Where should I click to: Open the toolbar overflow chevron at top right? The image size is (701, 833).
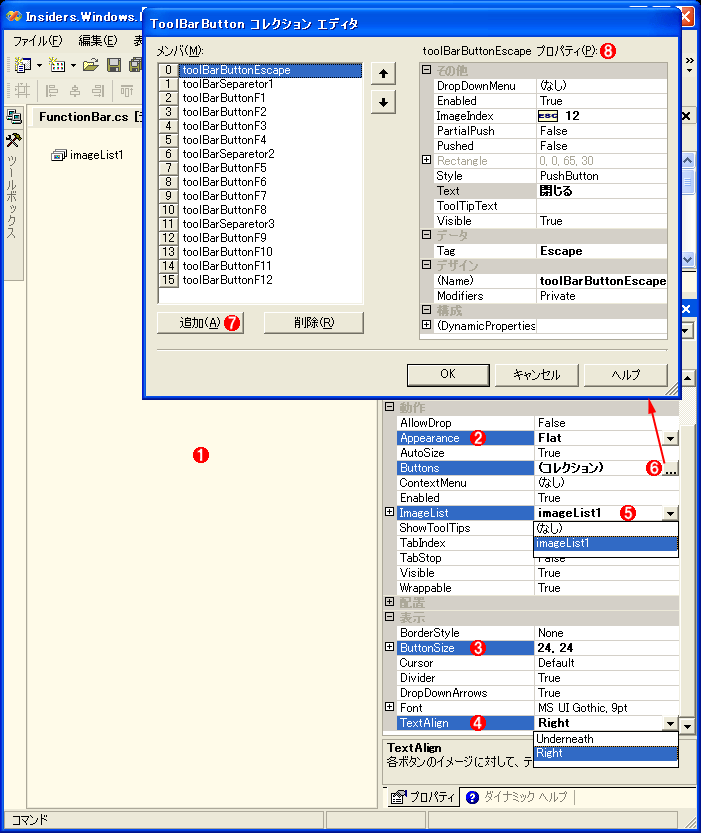690,65
